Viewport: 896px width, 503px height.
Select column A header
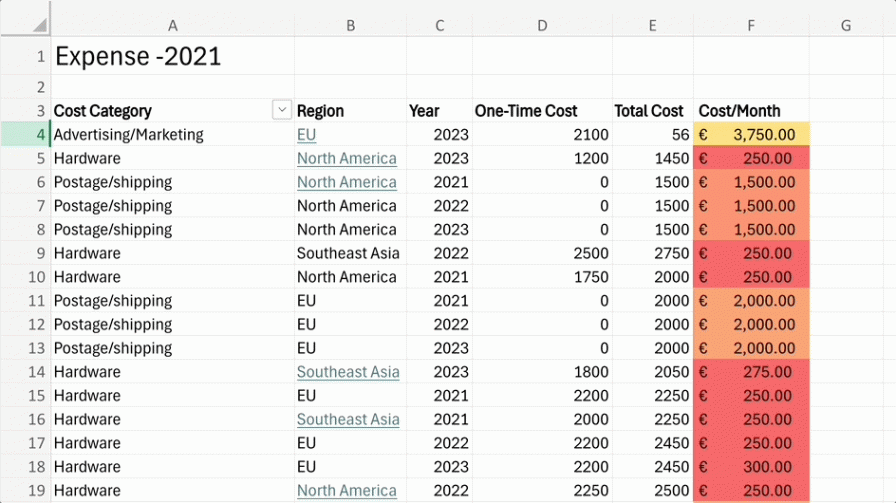tap(173, 25)
